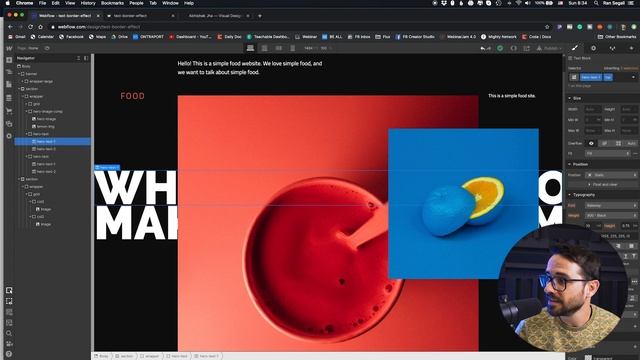Open the Chrome History menu
The image size is (640, 360).
(88, 3)
